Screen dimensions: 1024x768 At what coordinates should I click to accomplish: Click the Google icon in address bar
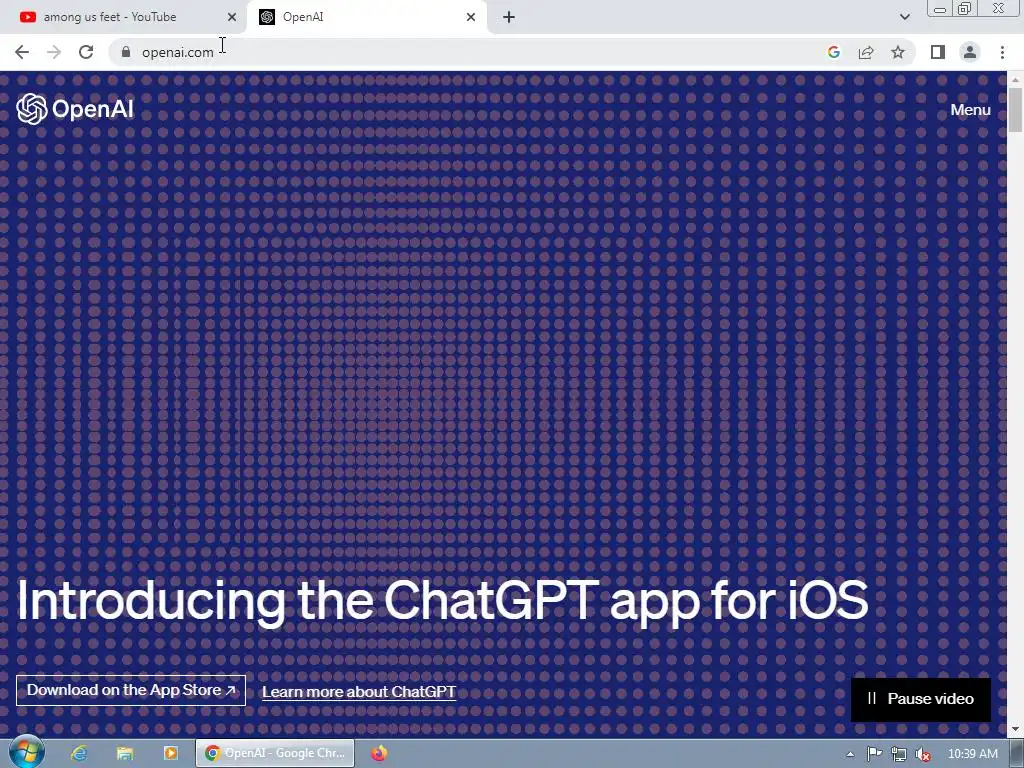tap(834, 52)
